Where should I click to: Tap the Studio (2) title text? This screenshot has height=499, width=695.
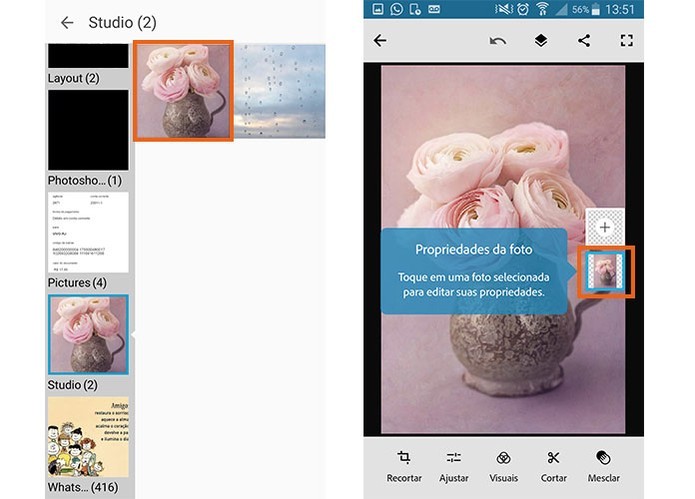click(x=122, y=23)
